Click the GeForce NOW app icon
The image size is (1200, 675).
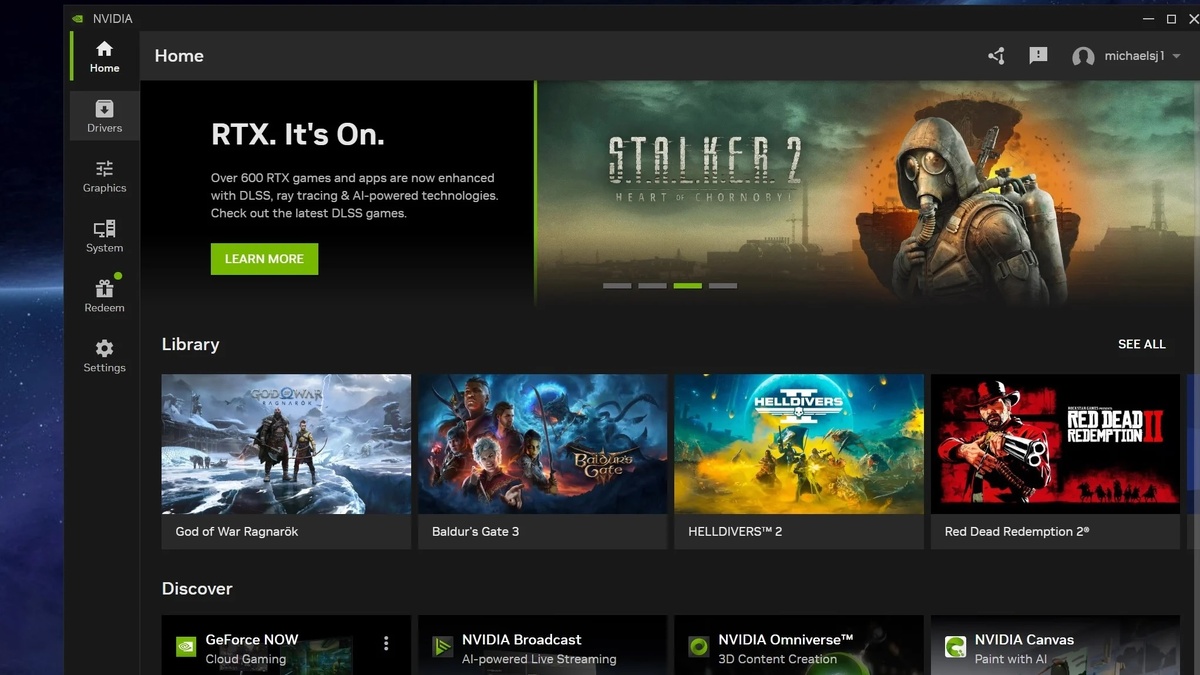click(186, 647)
